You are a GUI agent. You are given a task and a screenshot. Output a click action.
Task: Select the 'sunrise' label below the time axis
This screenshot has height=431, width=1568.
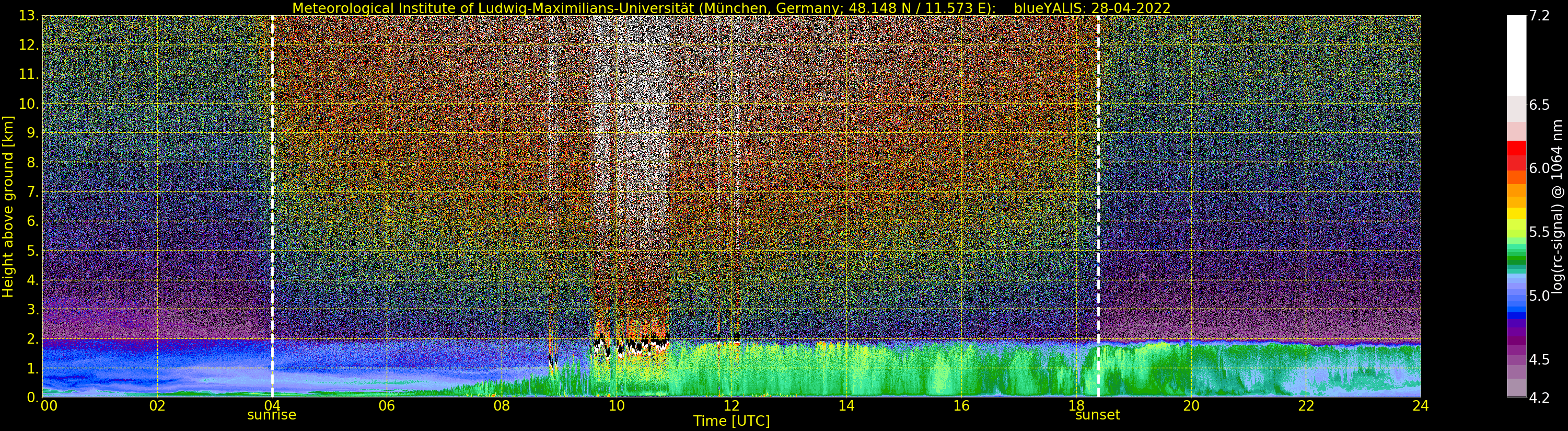tap(272, 415)
